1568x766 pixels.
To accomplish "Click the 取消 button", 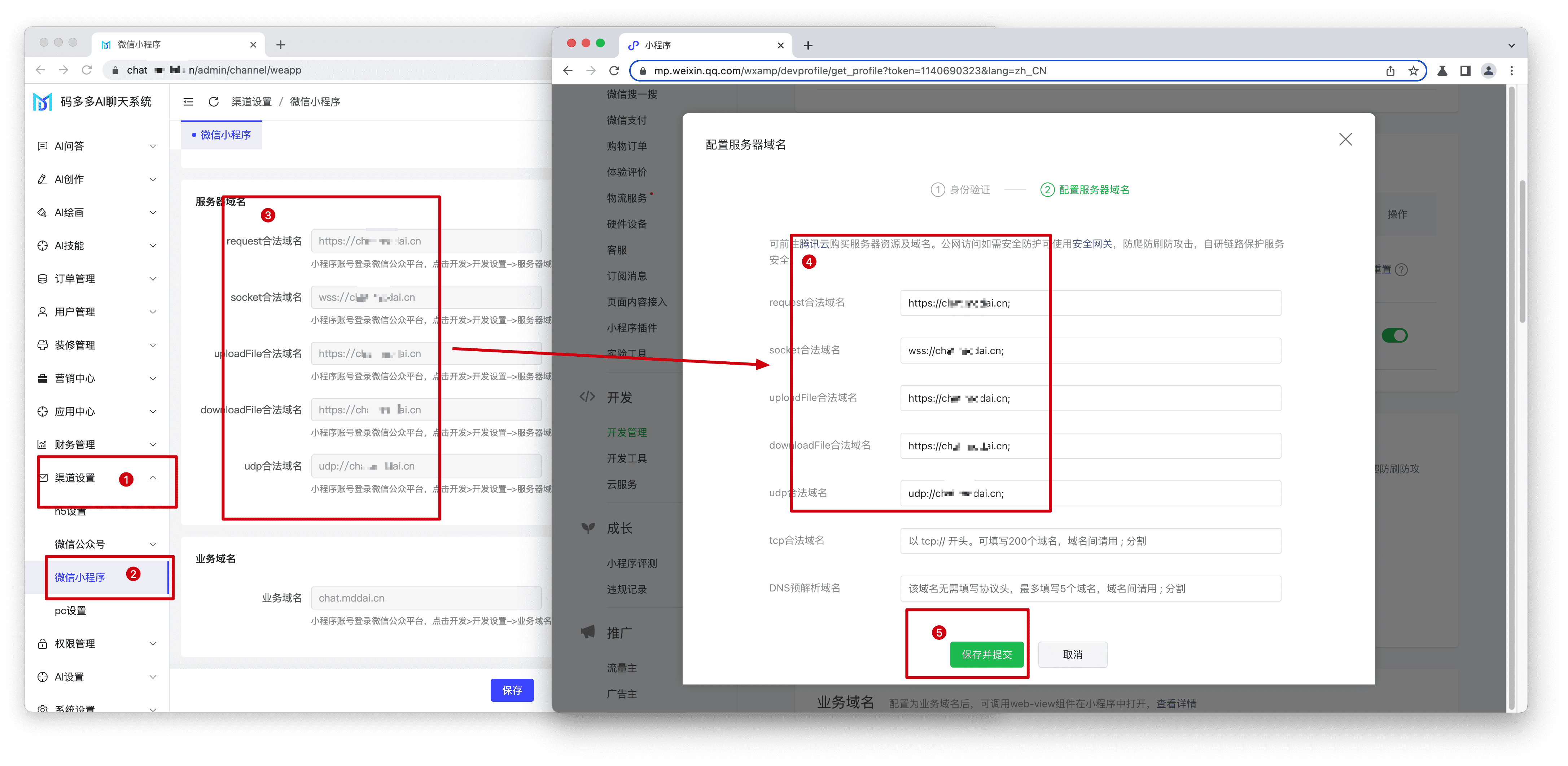I will [x=1072, y=655].
